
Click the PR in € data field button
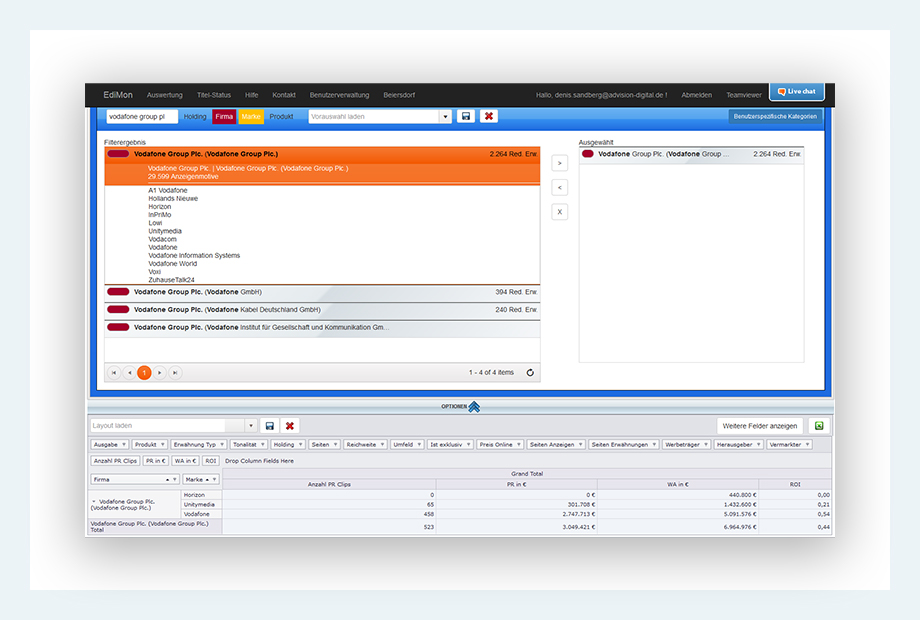click(x=156, y=461)
